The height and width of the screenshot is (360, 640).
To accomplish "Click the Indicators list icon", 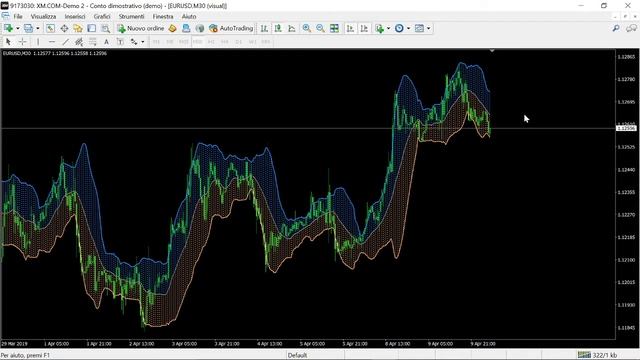I will pyautogui.click(x=380, y=28).
